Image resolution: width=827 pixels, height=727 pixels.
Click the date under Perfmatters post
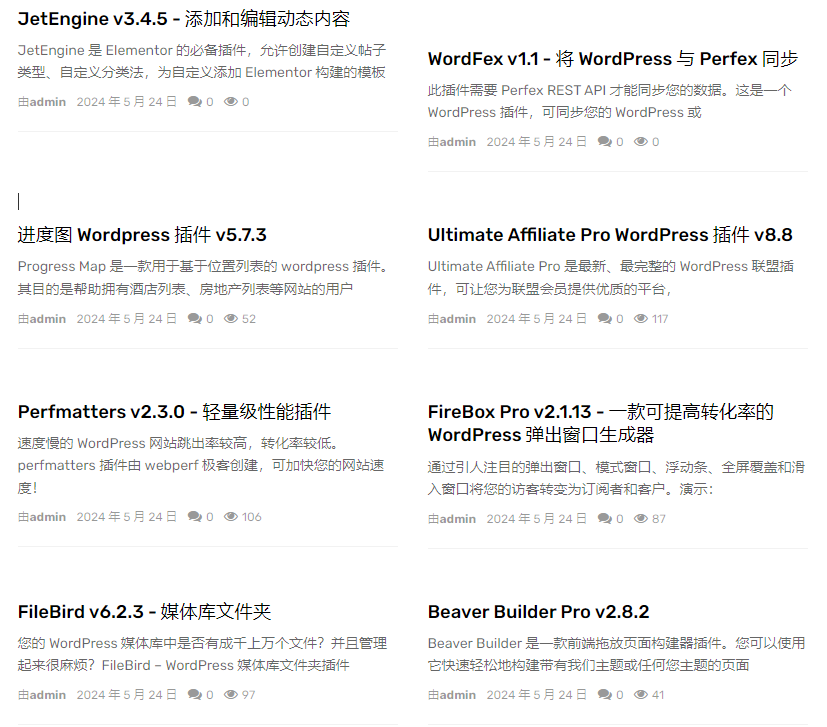[127, 517]
